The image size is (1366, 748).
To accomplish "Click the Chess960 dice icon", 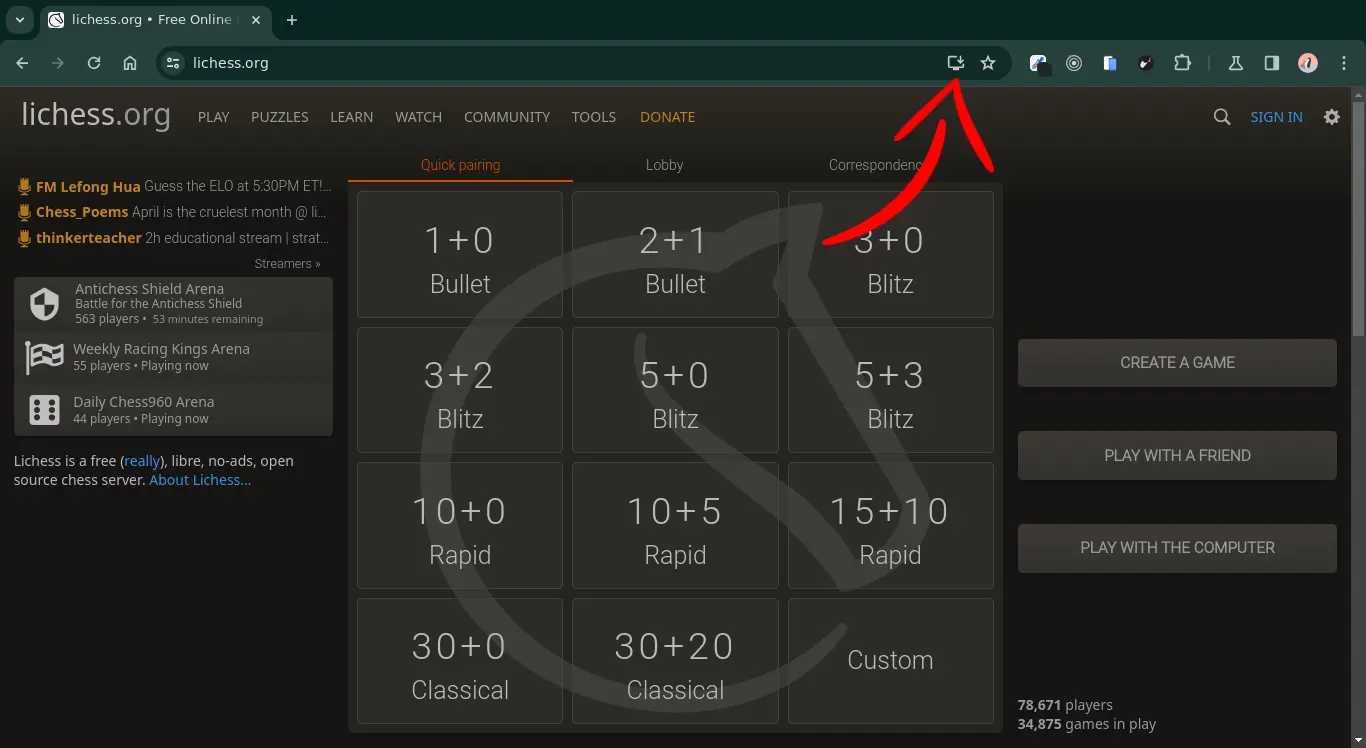I will point(44,410).
